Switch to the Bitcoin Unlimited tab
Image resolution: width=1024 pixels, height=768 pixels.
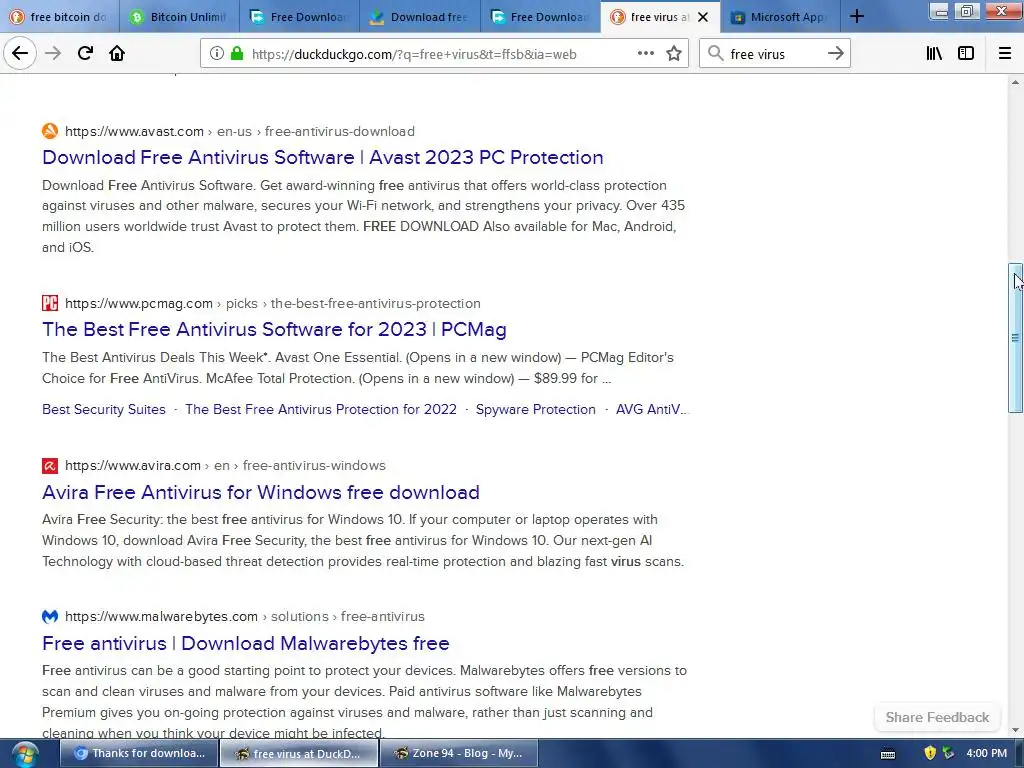[179, 17]
